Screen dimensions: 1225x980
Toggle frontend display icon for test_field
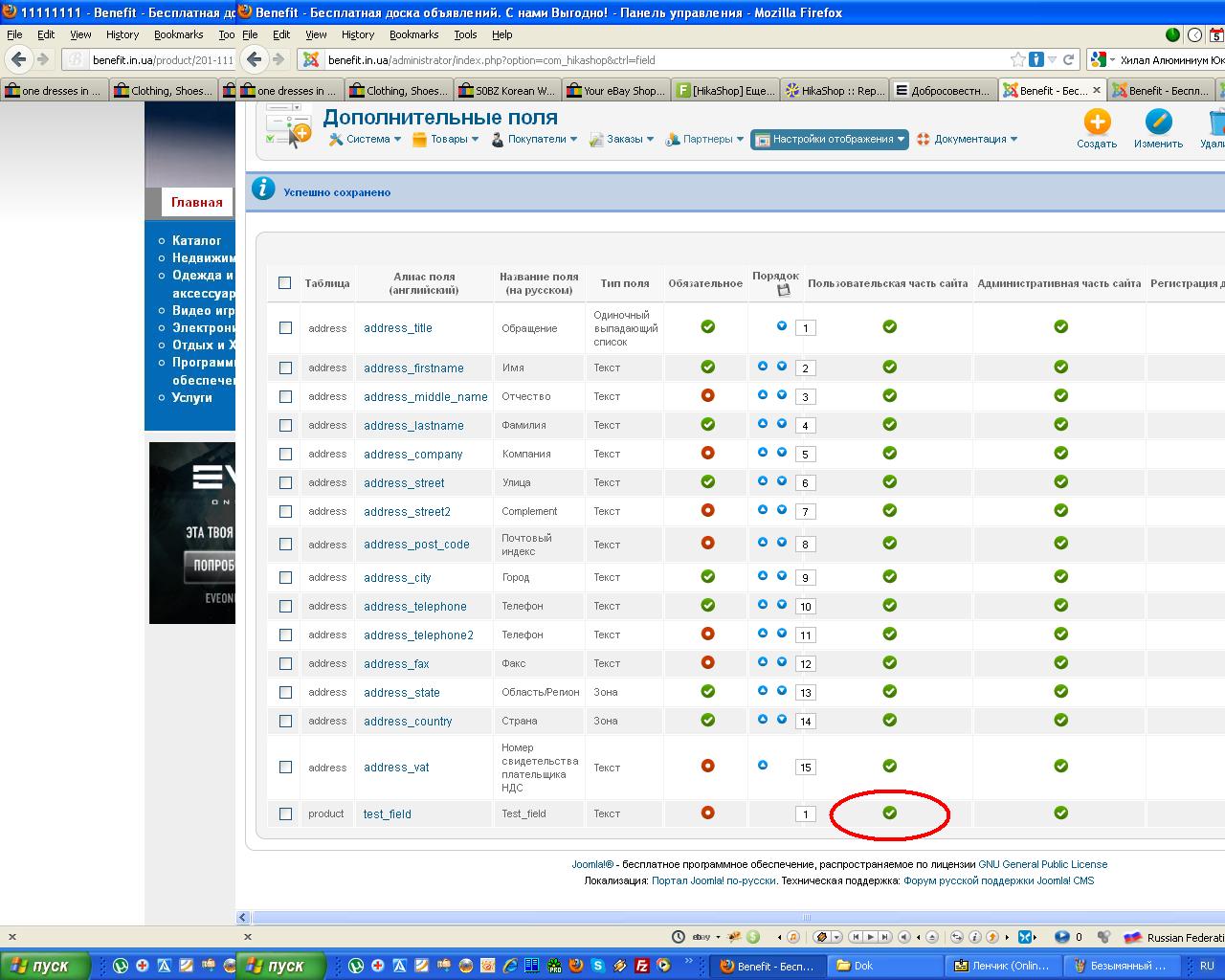[x=889, y=813]
